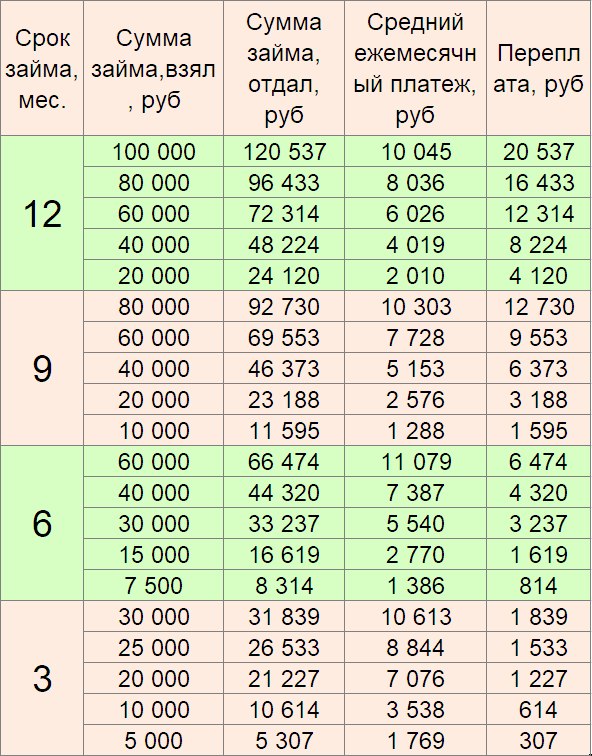The height and width of the screenshot is (756, 592).
Task: Select the monthly payment cell 11 079
Action: point(415,461)
